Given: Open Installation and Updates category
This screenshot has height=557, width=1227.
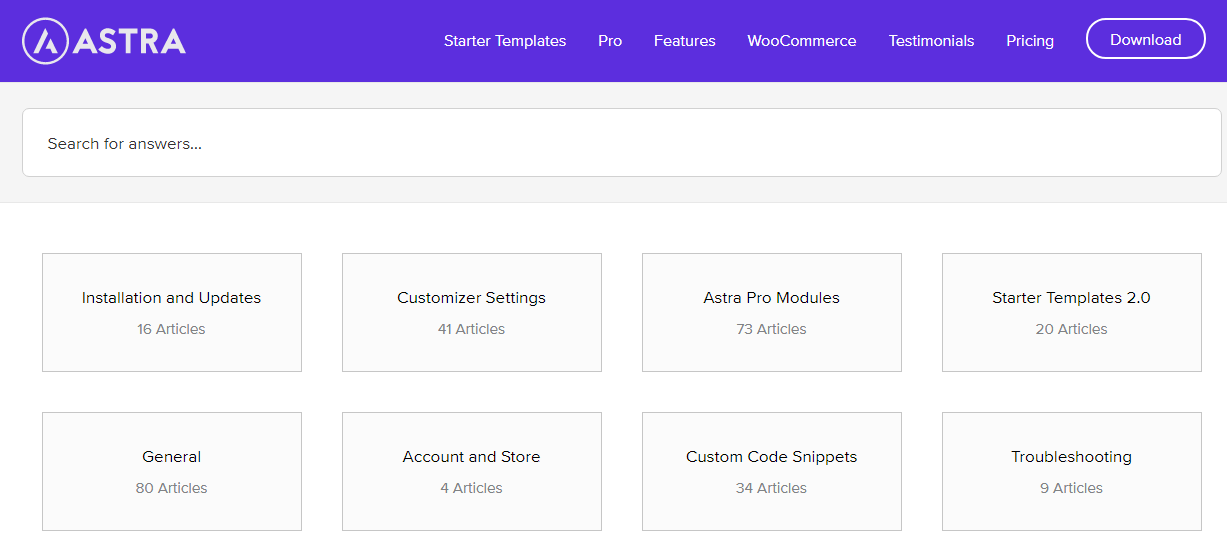Looking at the screenshot, I should point(172,312).
